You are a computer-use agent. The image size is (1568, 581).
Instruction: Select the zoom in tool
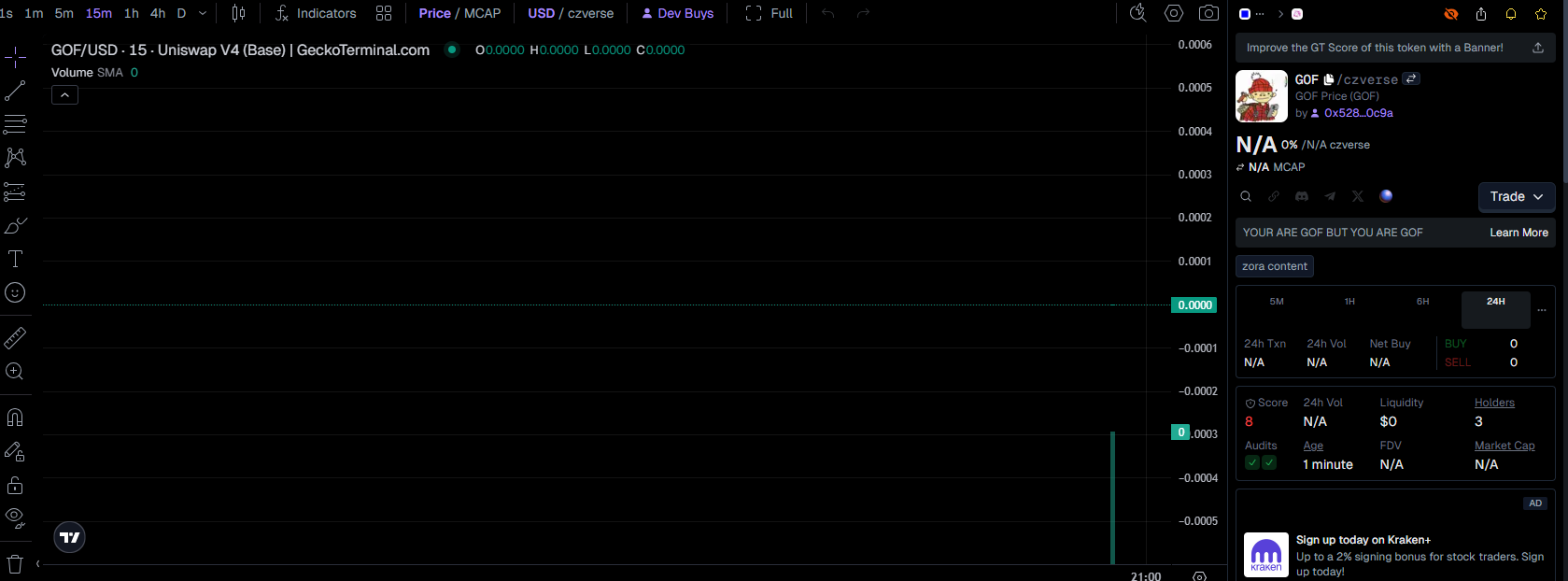click(x=15, y=371)
